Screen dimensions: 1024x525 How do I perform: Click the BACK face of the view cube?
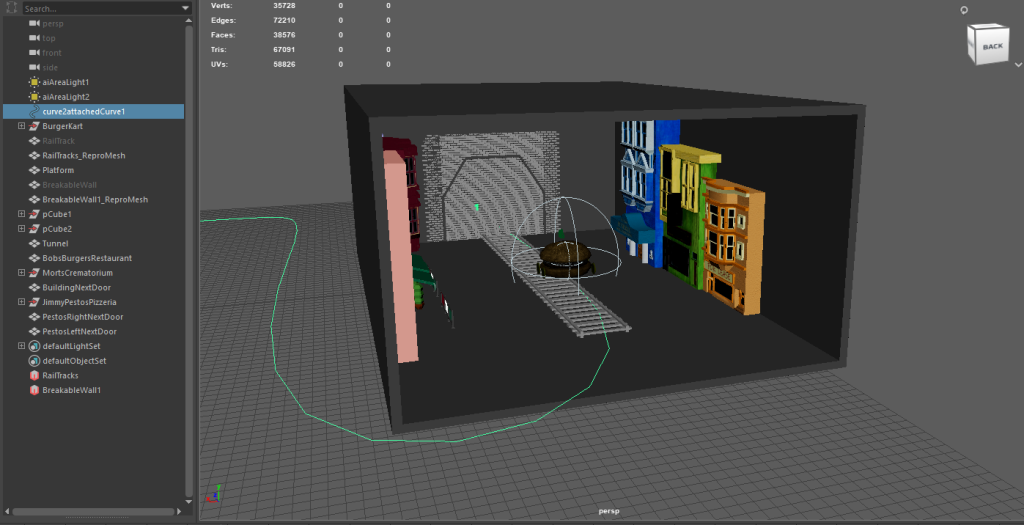(991, 47)
